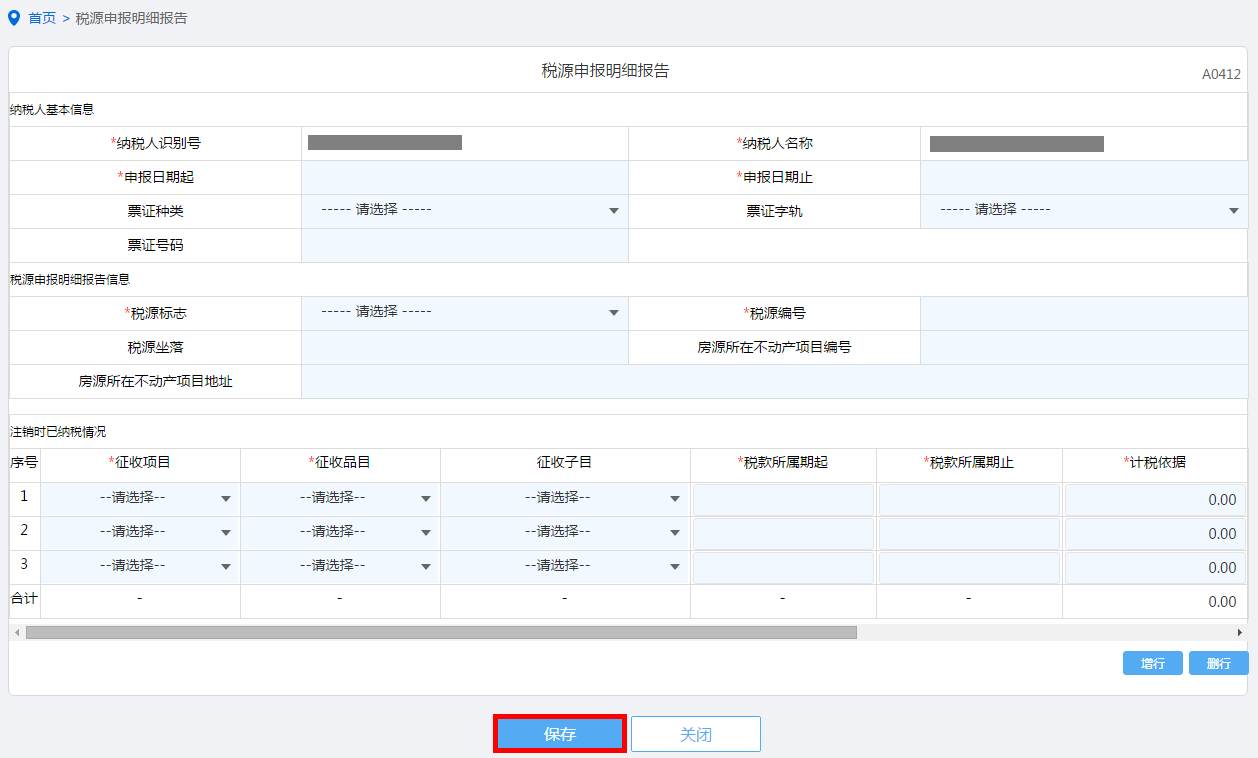Click the 申报日期起 input field

pyautogui.click(x=465, y=178)
